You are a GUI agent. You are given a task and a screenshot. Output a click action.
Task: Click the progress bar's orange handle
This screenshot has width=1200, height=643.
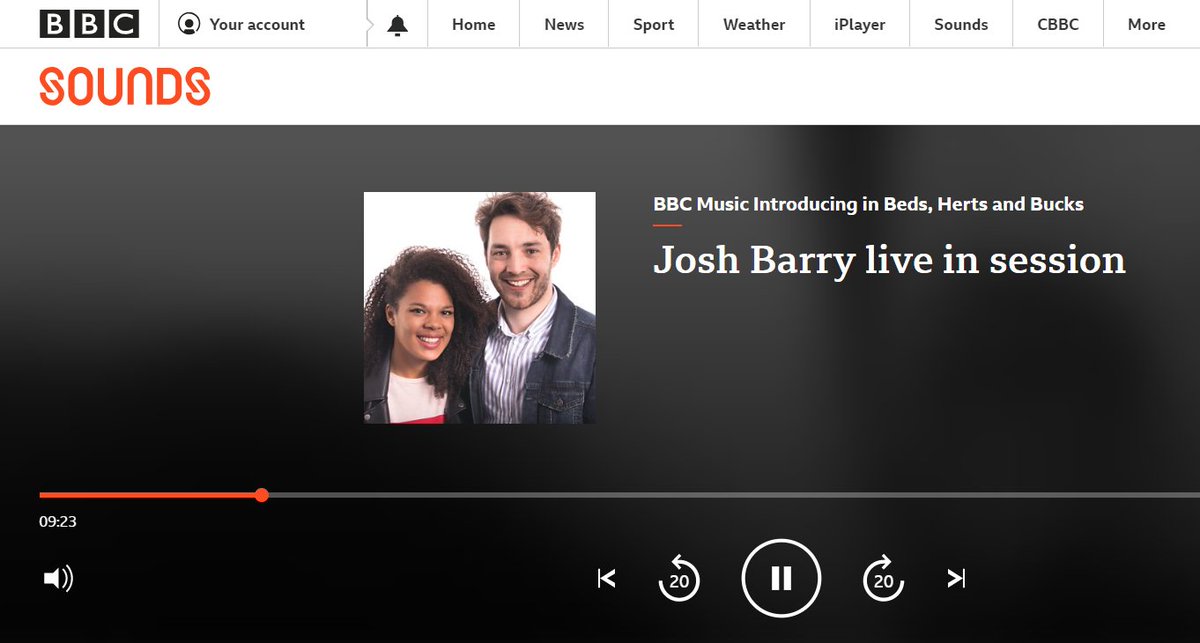261,495
